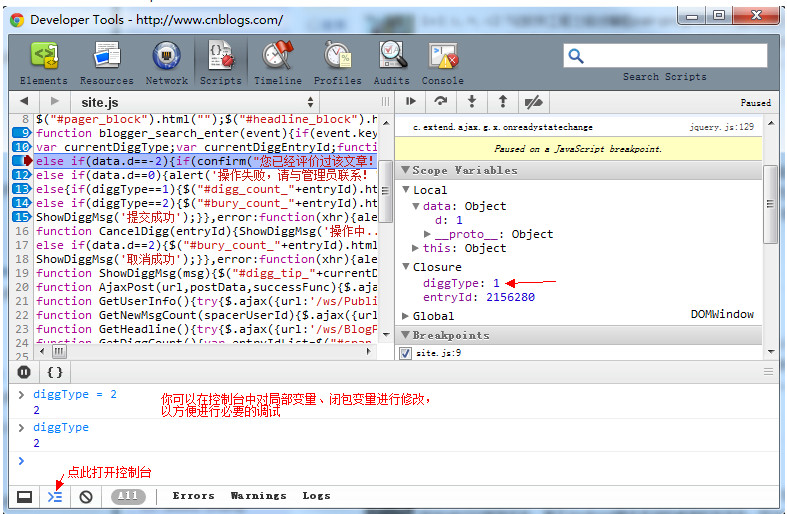
Task: Resume script execution
Action: 411,101
